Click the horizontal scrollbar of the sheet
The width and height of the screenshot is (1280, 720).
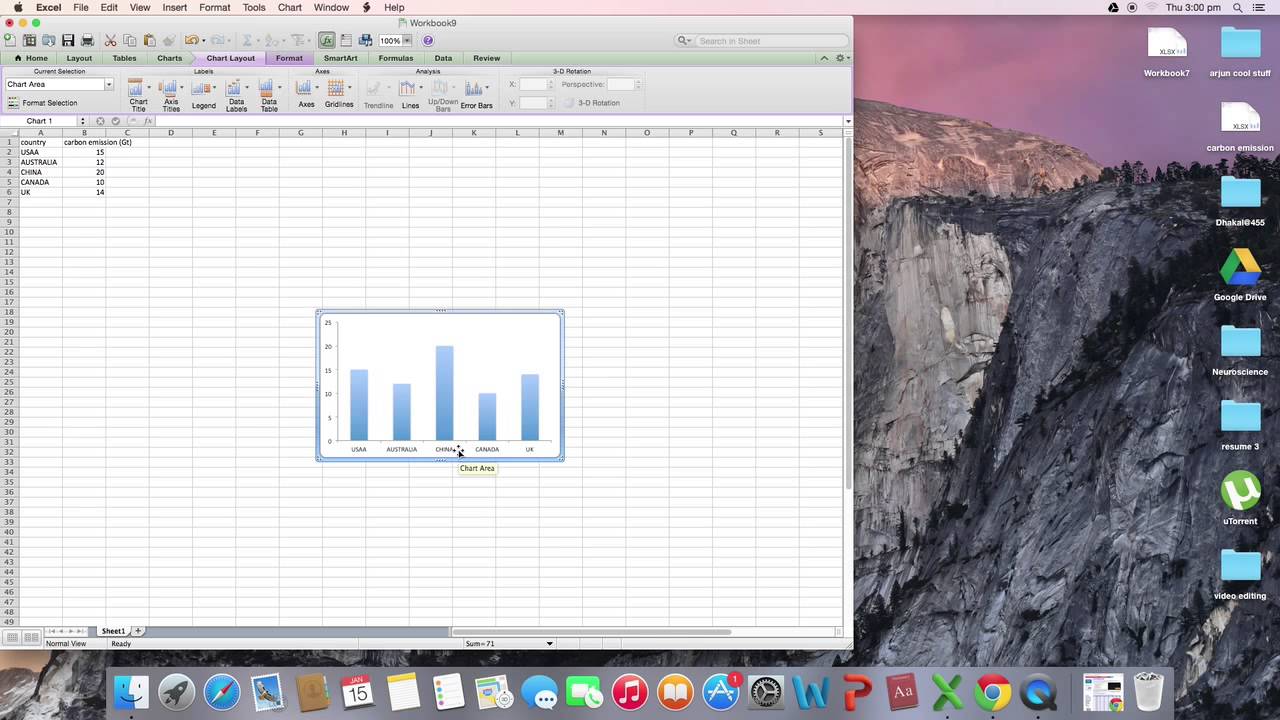coord(592,631)
